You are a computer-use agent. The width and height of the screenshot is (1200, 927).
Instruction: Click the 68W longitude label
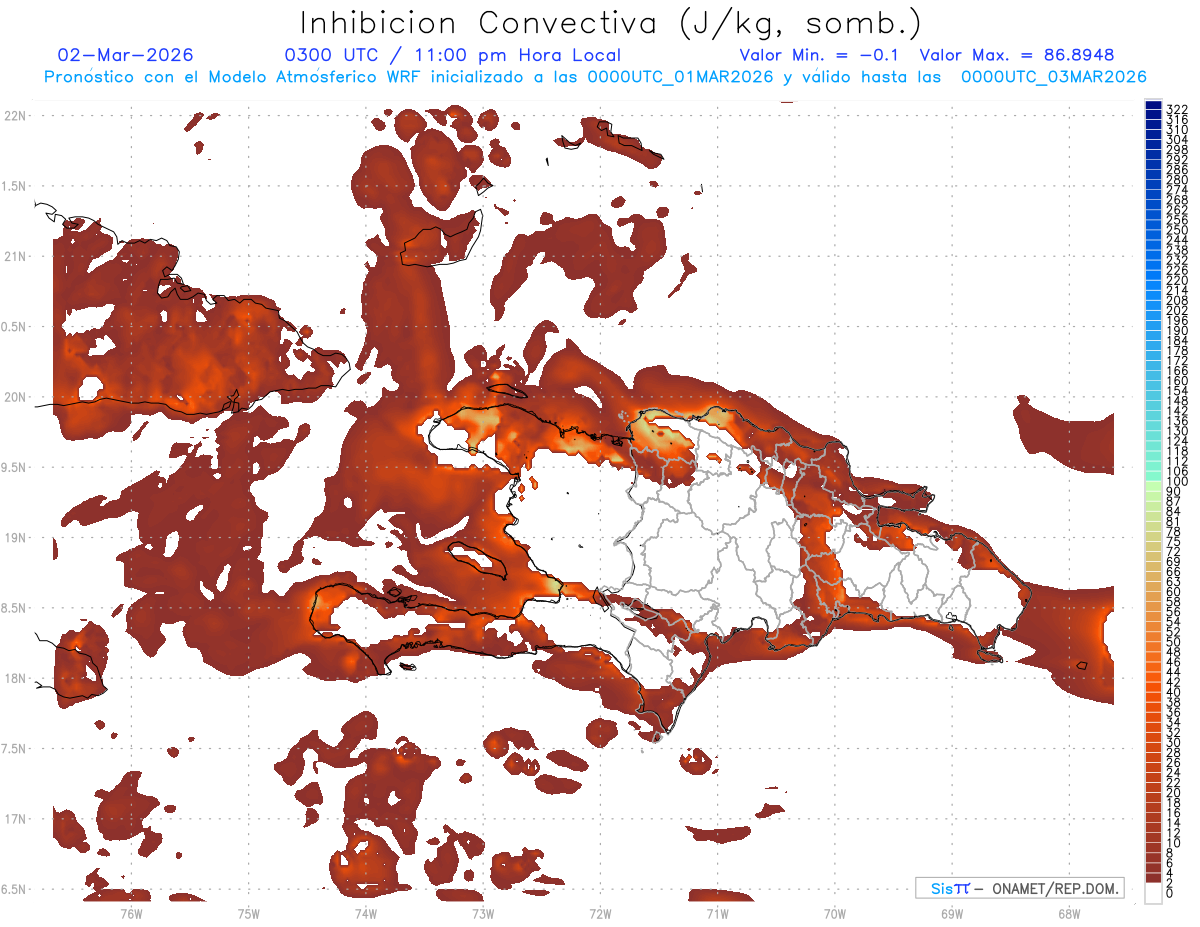tap(1069, 913)
